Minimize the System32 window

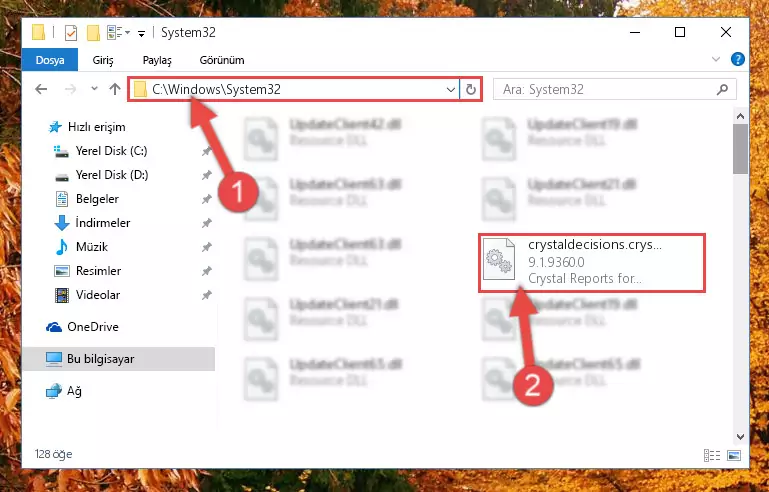pyautogui.click(x=635, y=32)
